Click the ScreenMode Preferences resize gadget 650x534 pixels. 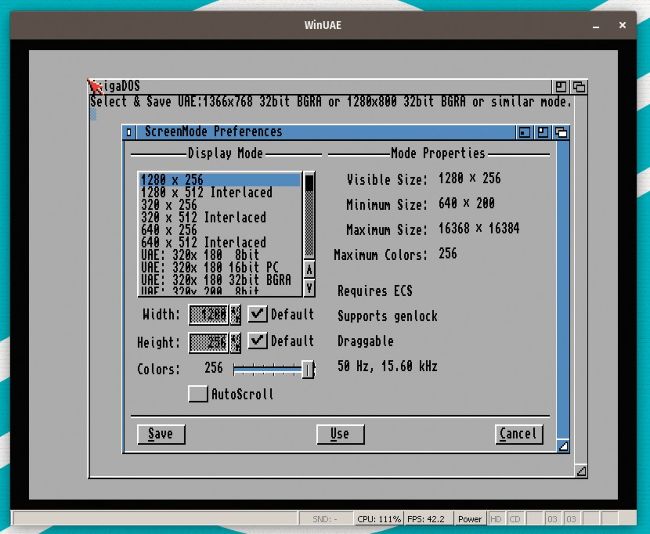[563, 446]
